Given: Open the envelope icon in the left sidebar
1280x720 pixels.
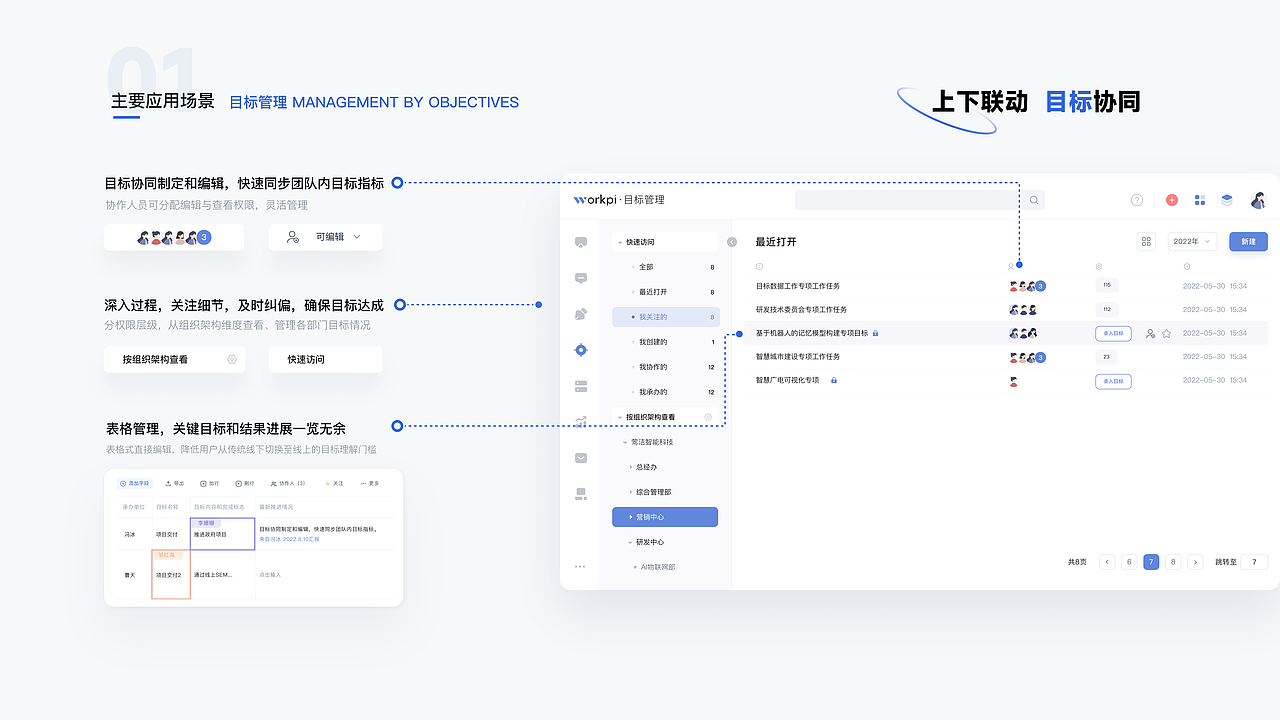Looking at the screenshot, I should coord(581,456).
